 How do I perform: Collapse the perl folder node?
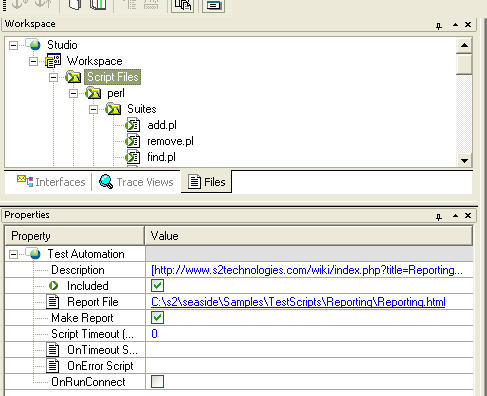click(x=73, y=93)
